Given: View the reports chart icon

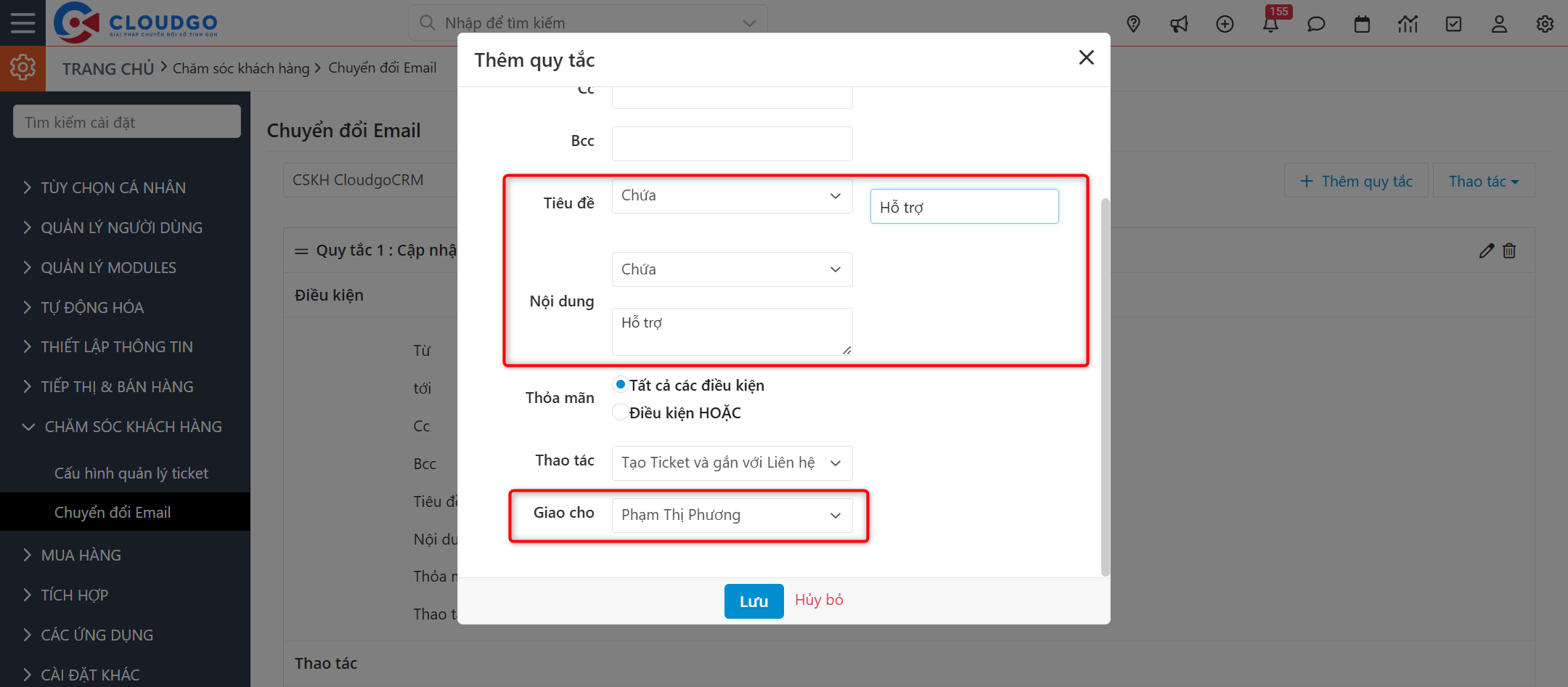Looking at the screenshot, I should 1408,23.
